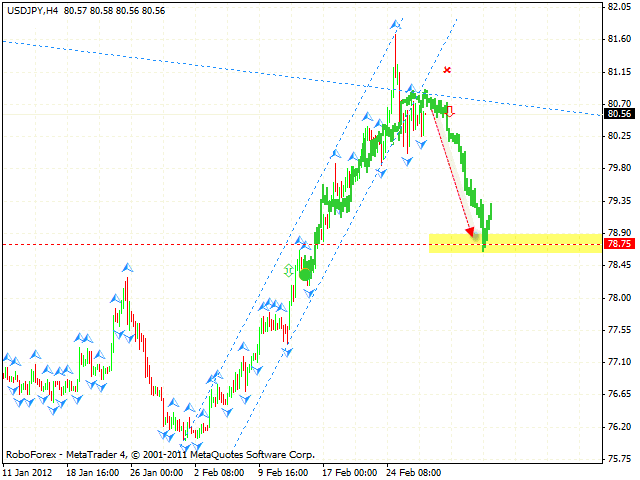The image size is (640, 480).
Task: Click the 82.05 price axis label
Action: pyautogui.click(x=619, y=7)
